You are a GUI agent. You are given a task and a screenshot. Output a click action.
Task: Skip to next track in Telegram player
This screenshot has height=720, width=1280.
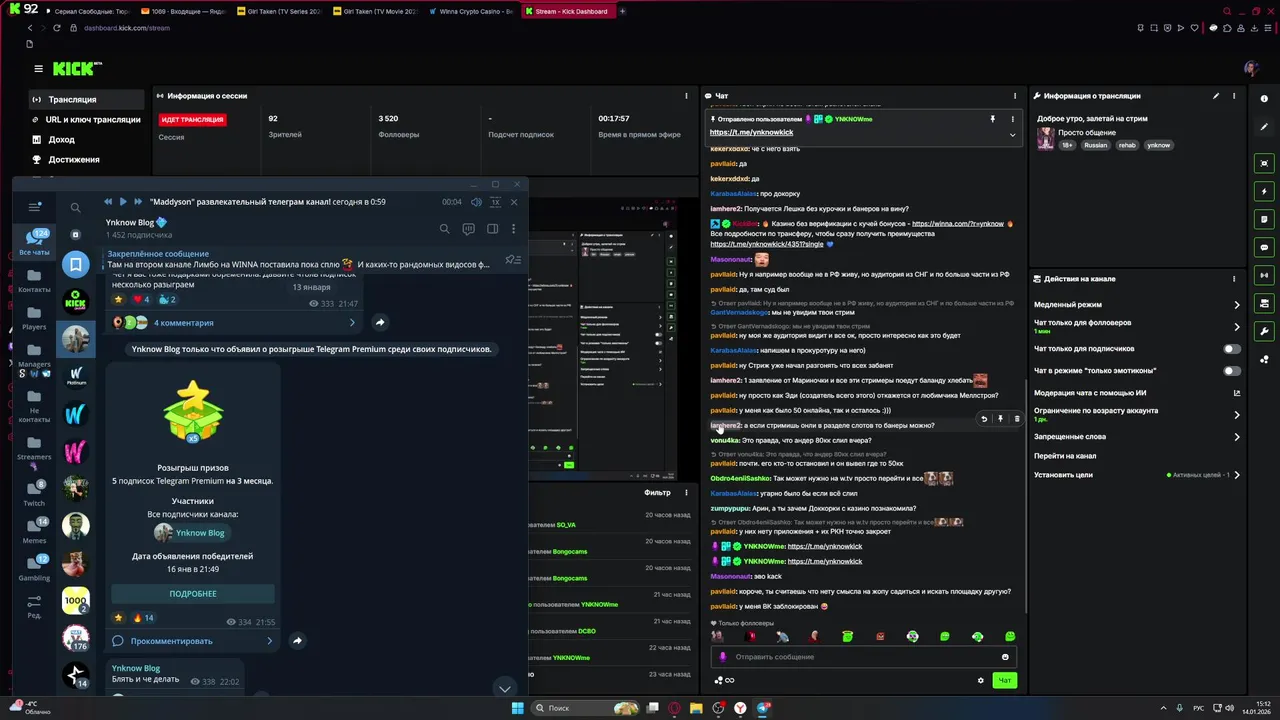point(138,202)
